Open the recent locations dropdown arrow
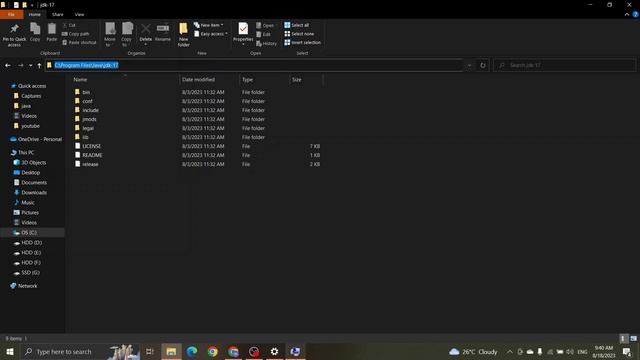This screenshot has width=640, height=360. (30, 65)
